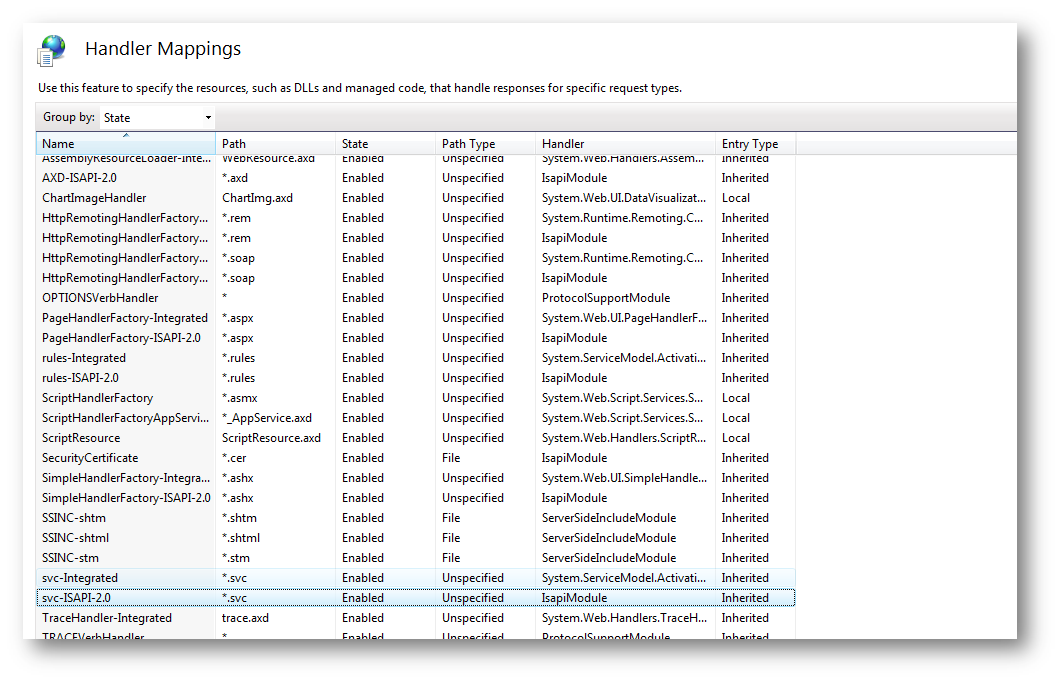Click the Handler Mappings globe icon
Image resolution: width=1060 pixels, height=682 pixels.
coord(52,51)
